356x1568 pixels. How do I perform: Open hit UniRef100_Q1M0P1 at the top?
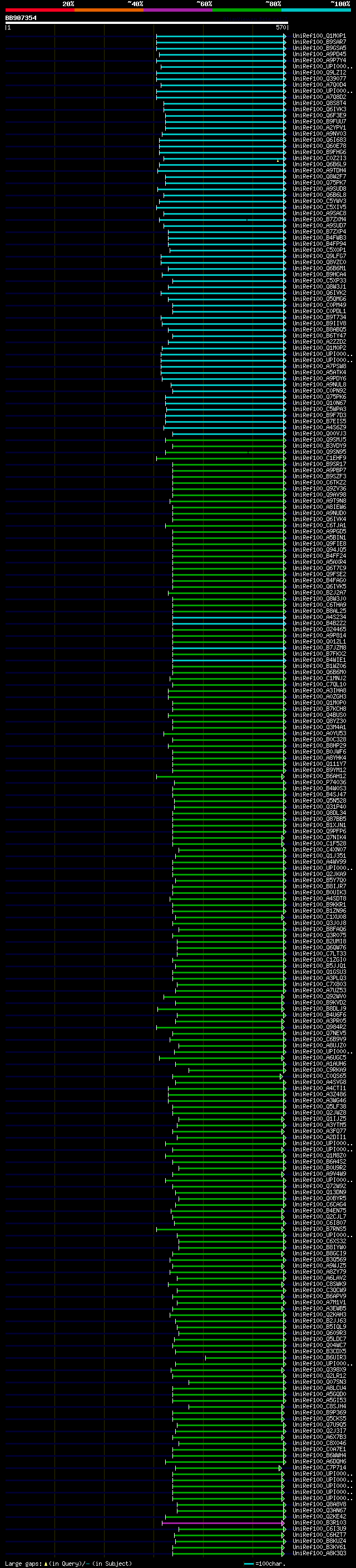tap(319, 36)
